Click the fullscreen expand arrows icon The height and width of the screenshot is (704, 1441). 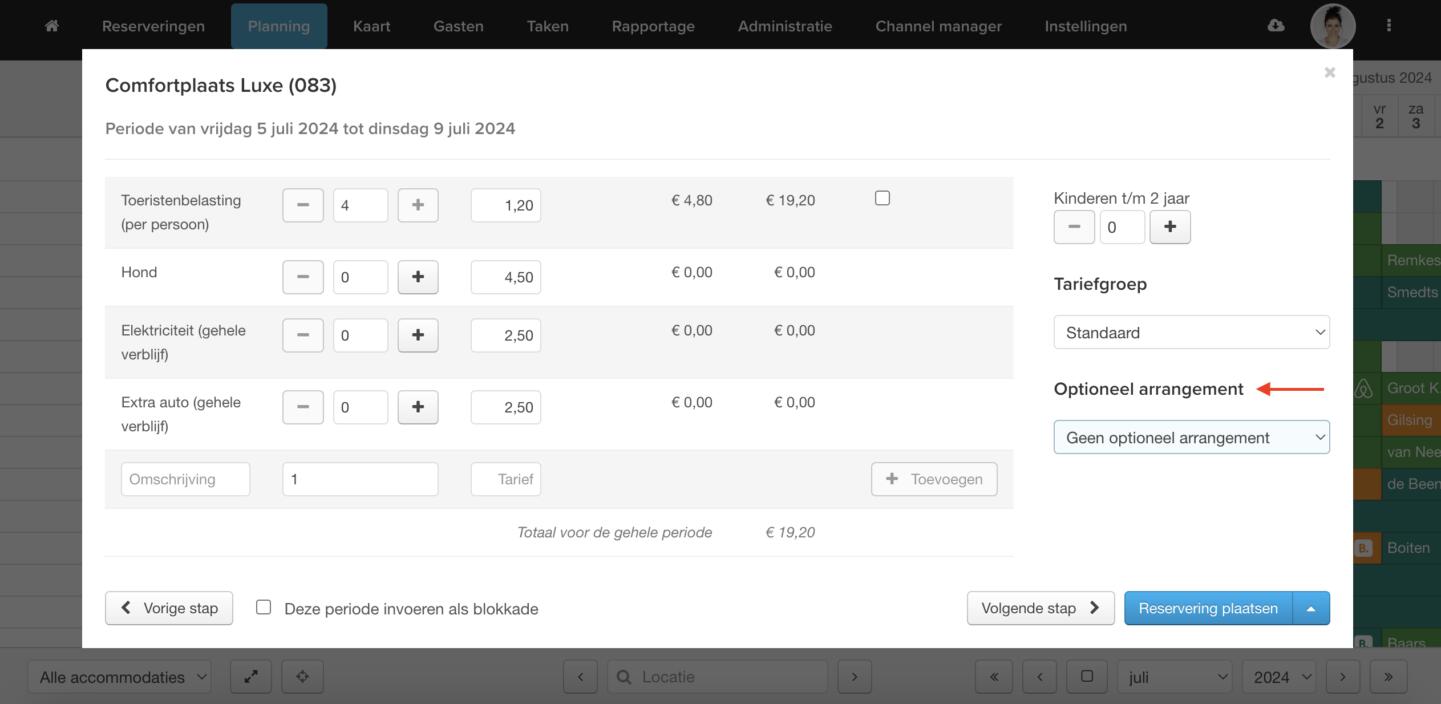click(251, 677)
